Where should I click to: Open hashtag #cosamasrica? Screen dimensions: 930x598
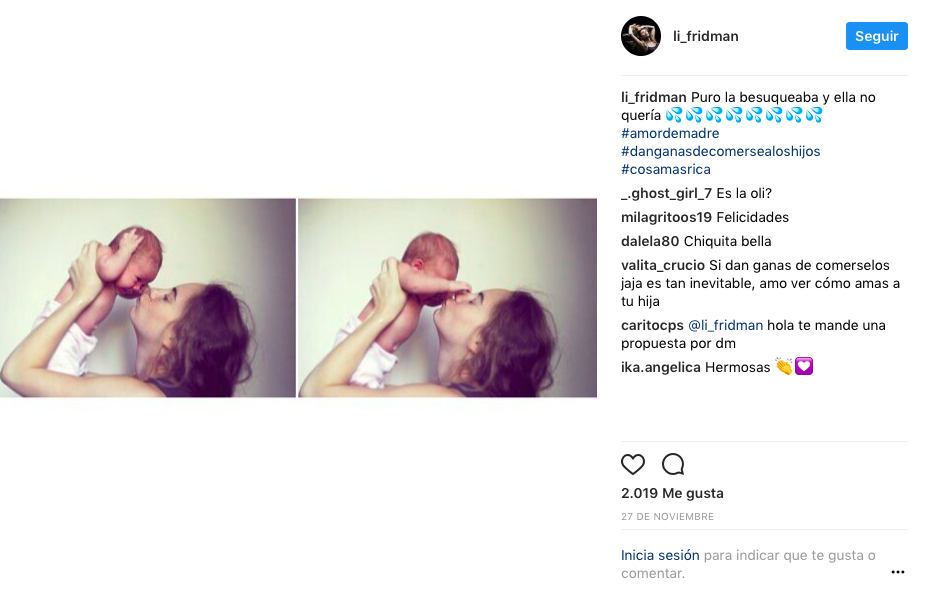point(665,169)
